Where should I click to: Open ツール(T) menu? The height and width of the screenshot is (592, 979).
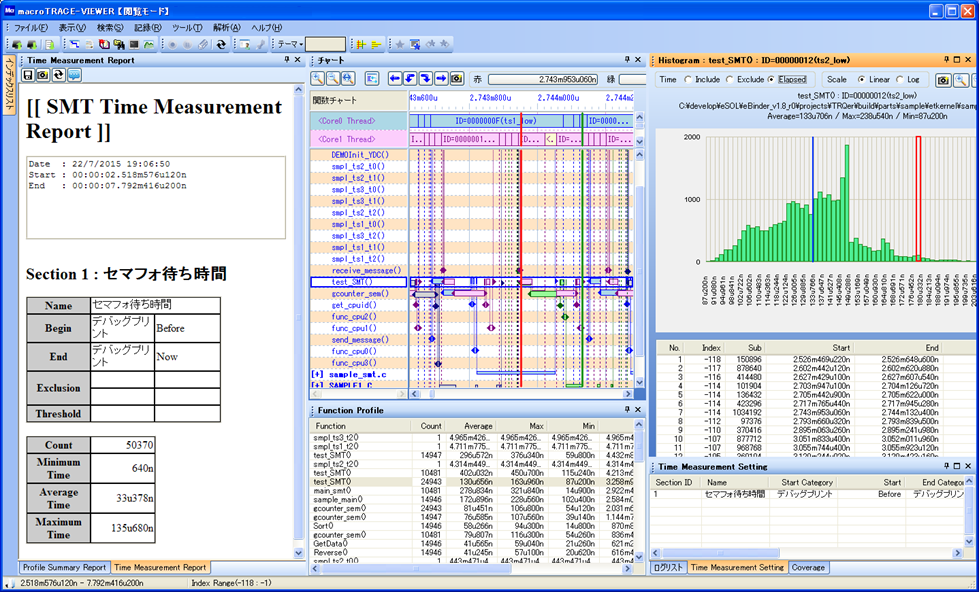point(187,27)
